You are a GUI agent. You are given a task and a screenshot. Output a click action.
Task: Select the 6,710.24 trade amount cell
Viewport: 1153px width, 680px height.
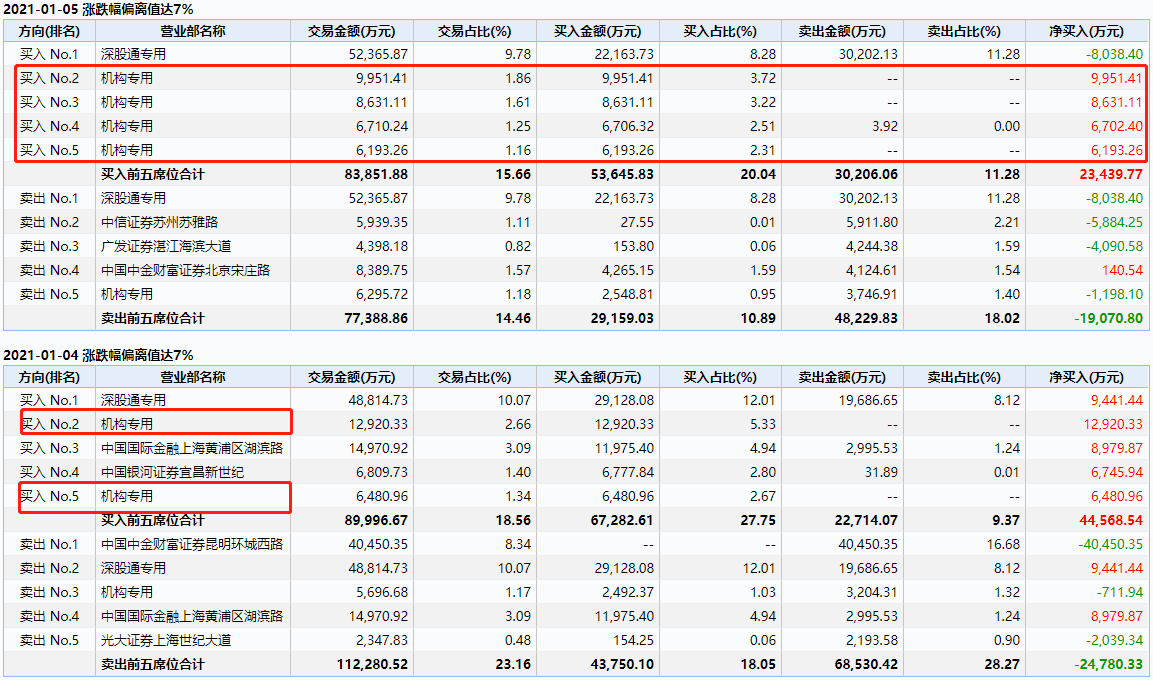coord(382,126)
